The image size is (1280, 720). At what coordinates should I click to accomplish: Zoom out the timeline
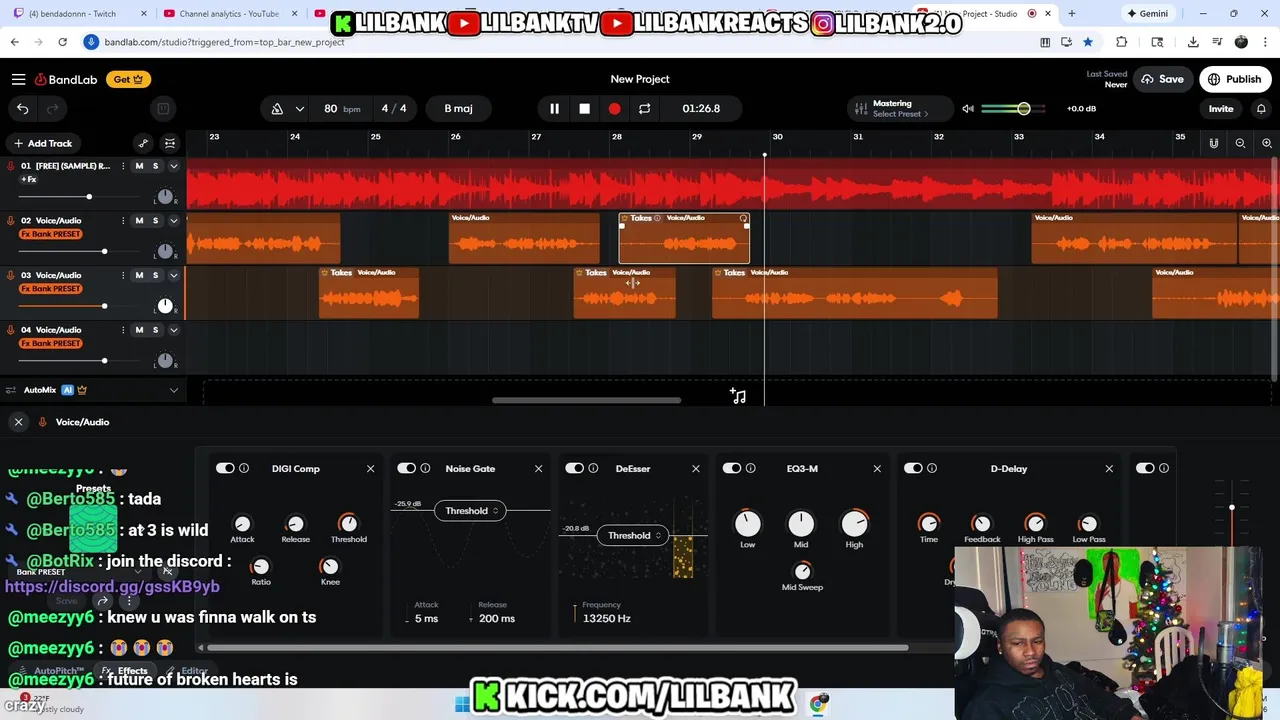1240,143
